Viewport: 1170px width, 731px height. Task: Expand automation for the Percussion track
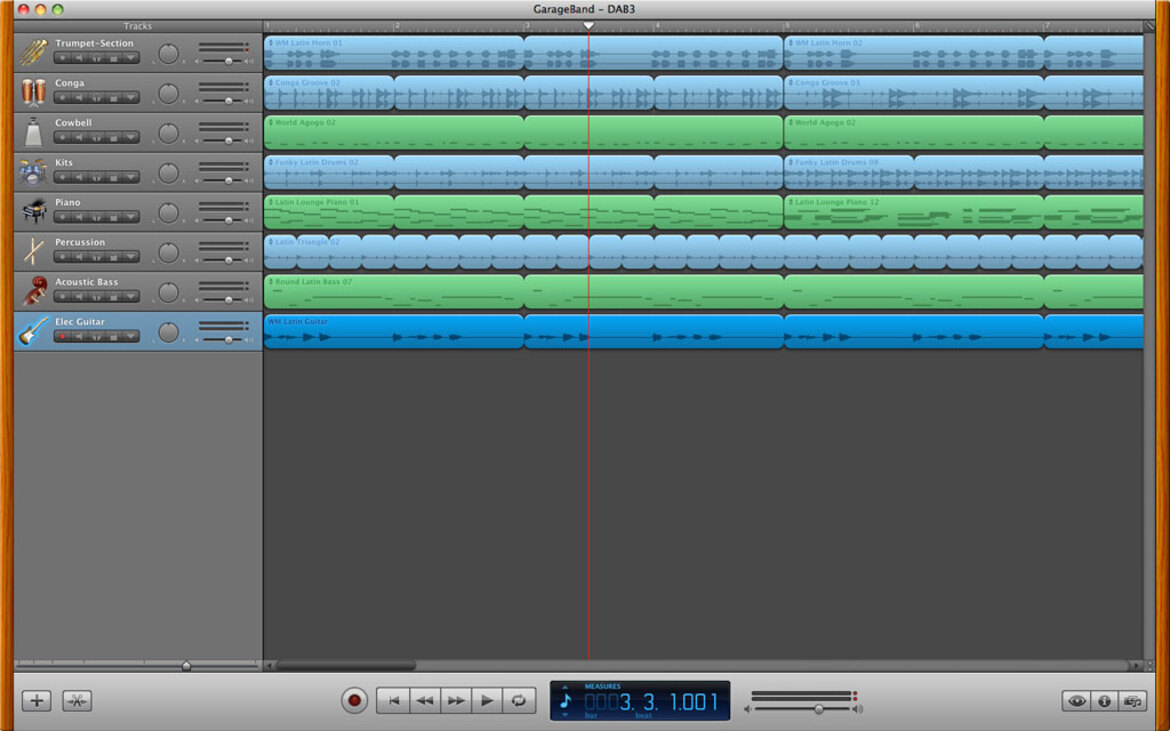coord(131,257)
